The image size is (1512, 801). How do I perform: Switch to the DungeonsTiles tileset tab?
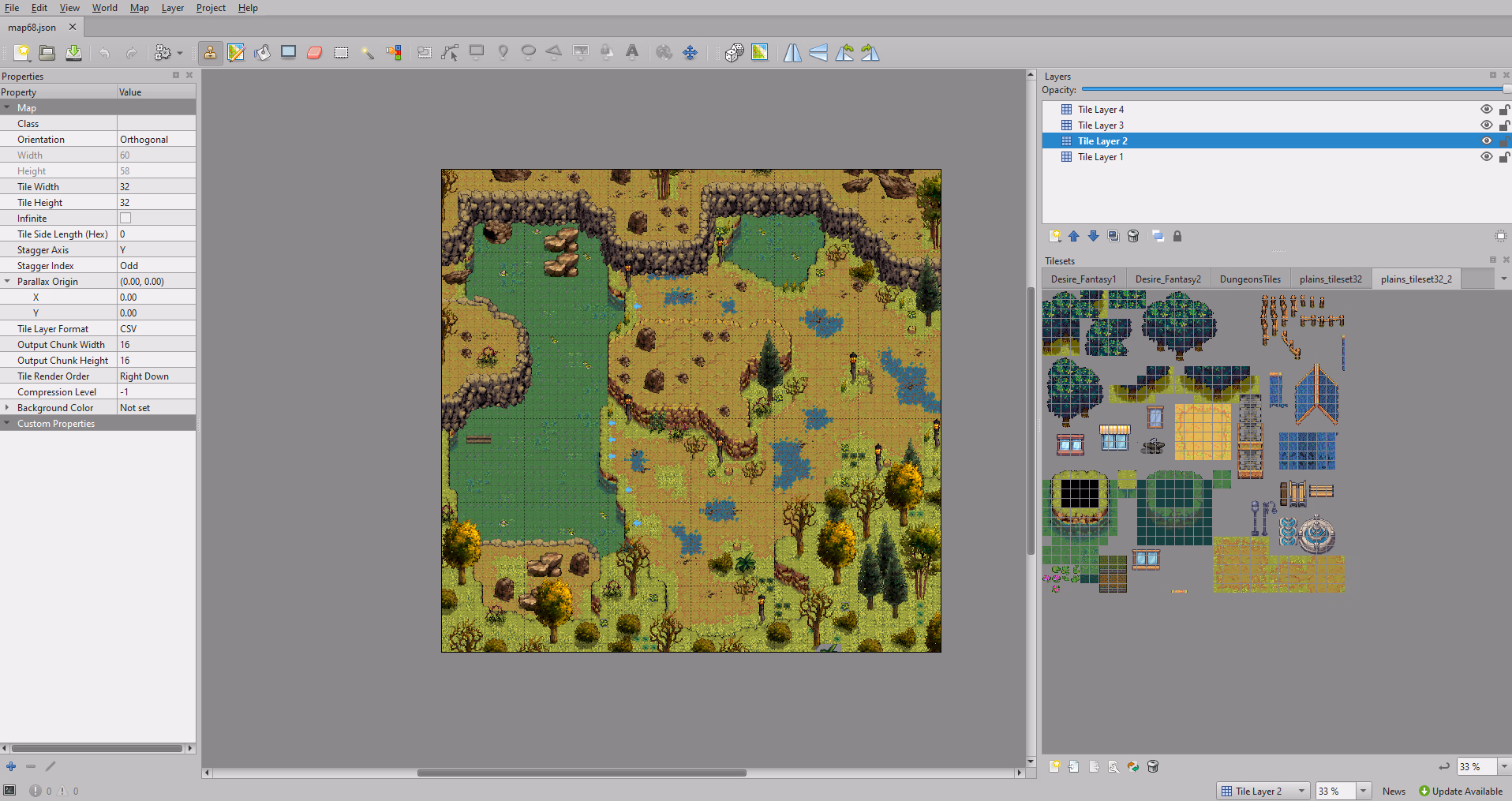point(1250,279)
